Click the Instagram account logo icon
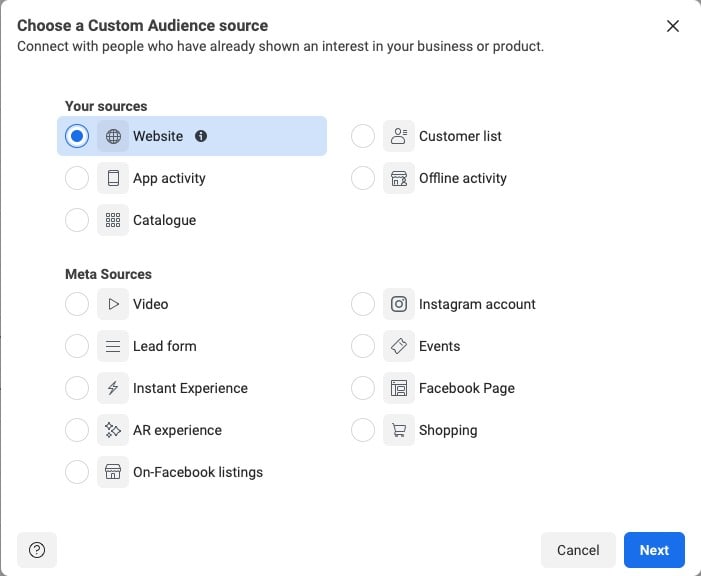The height and width of the screenshot is (576, 701). 399,304
